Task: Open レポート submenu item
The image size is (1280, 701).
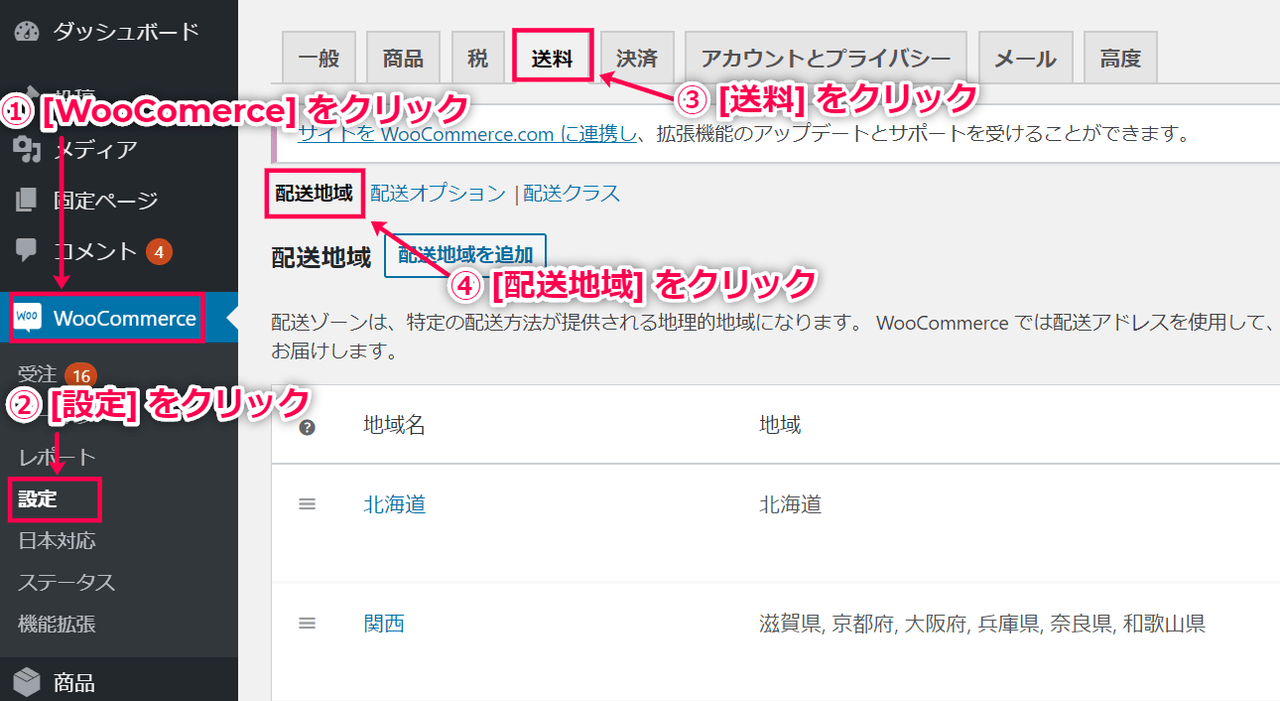Action: [57, 457]
